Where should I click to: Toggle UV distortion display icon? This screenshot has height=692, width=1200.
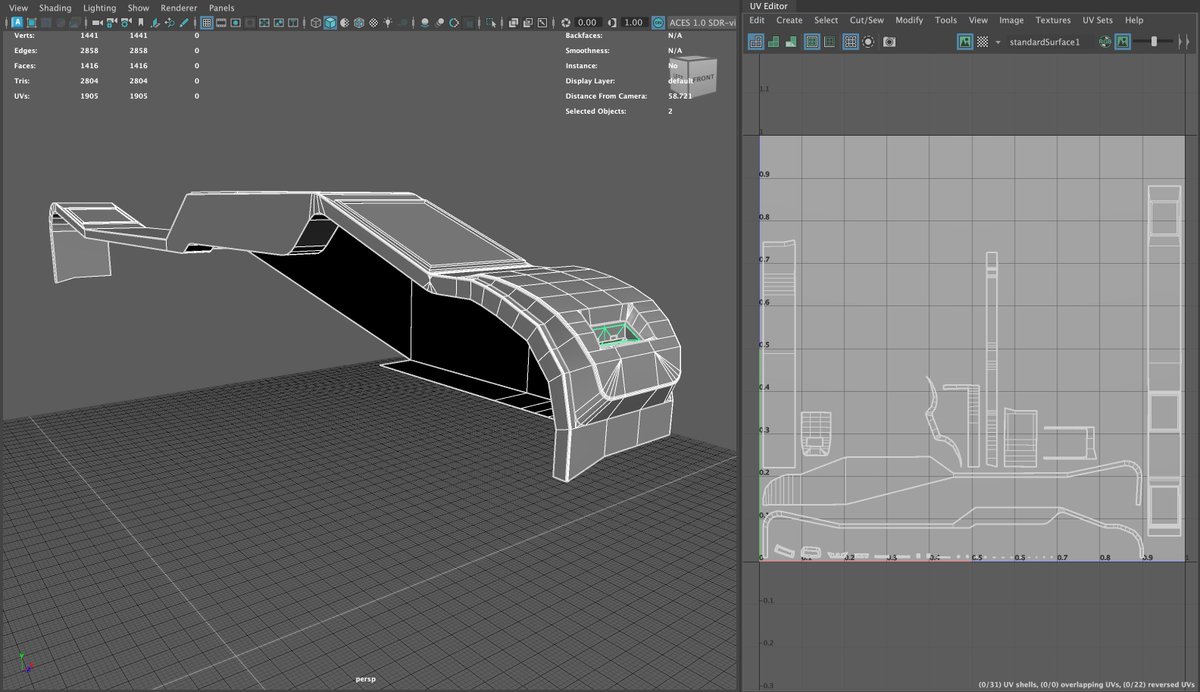point(791,42)
